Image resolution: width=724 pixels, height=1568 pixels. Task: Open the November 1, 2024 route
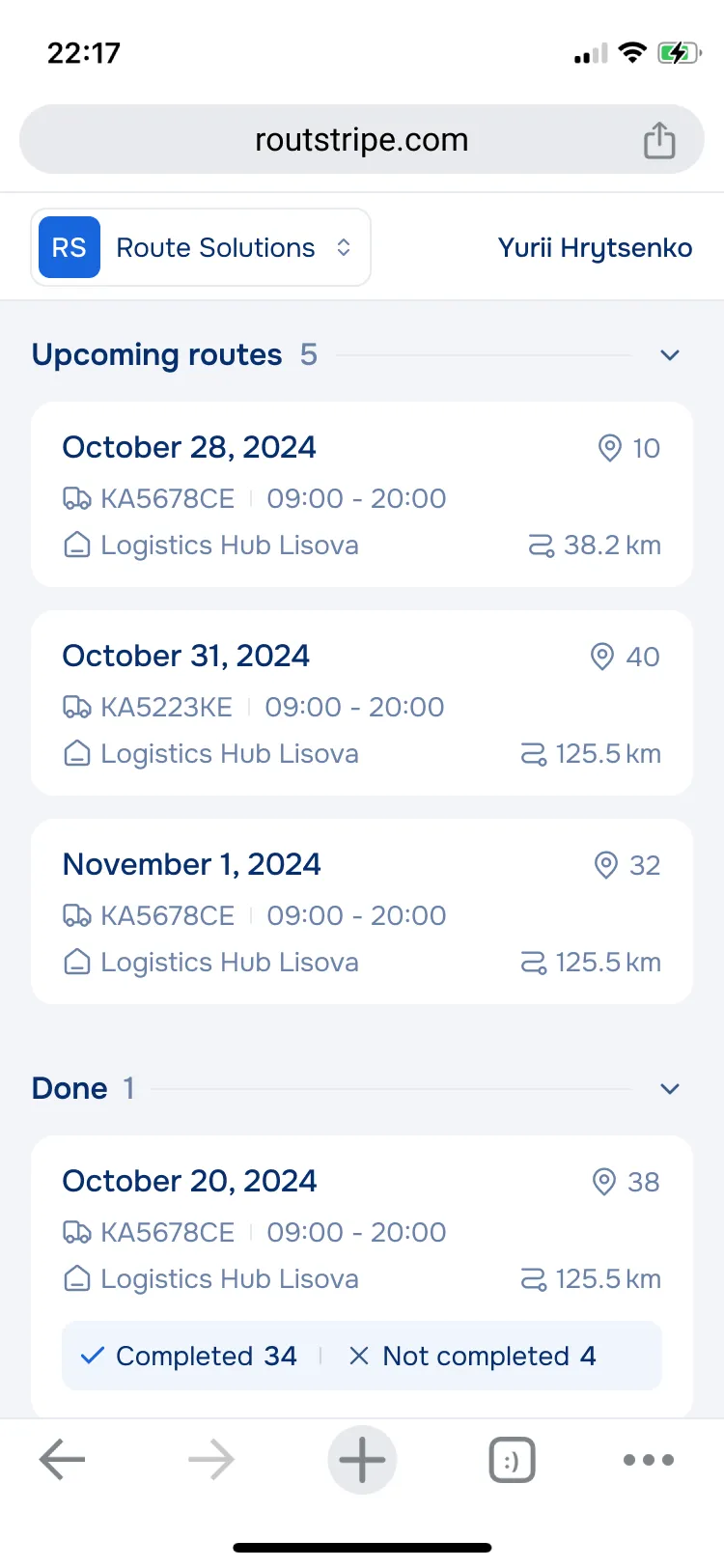(362, 911)
